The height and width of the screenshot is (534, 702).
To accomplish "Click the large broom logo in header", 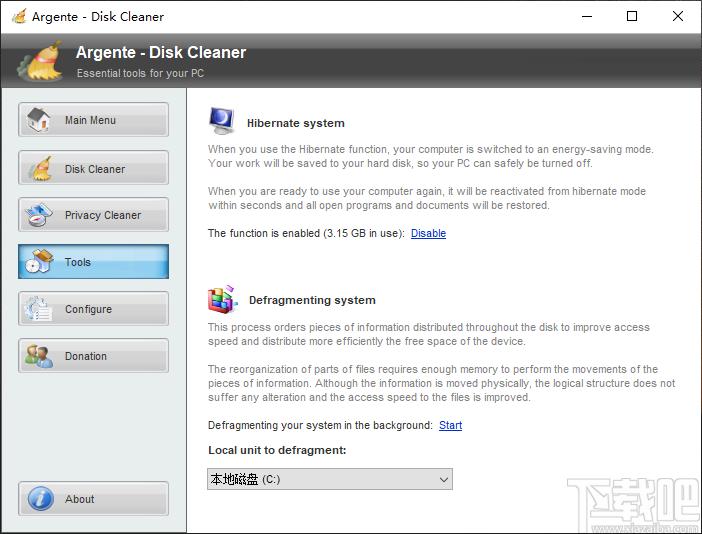I will point(40,61).
